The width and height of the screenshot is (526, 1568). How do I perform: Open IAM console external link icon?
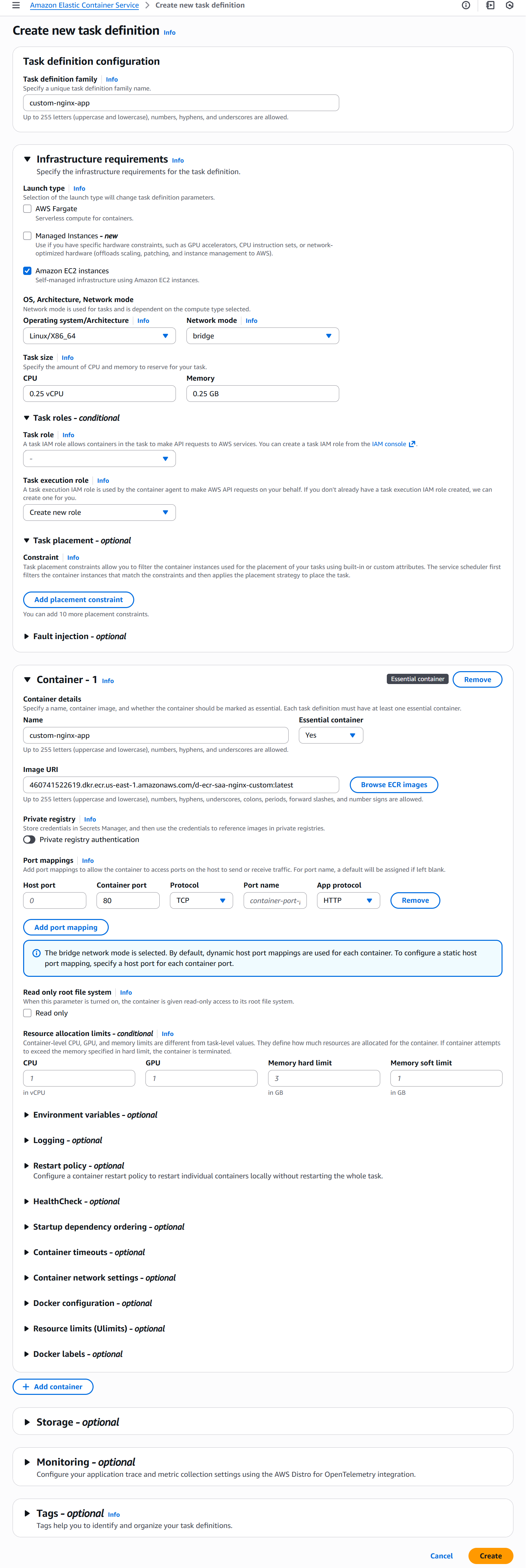pyautogui.click(x=412, y=444)
